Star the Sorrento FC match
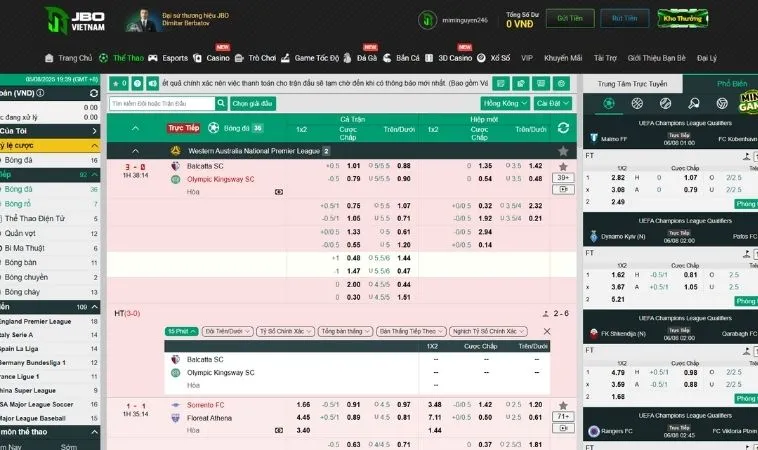 [563, 406]
